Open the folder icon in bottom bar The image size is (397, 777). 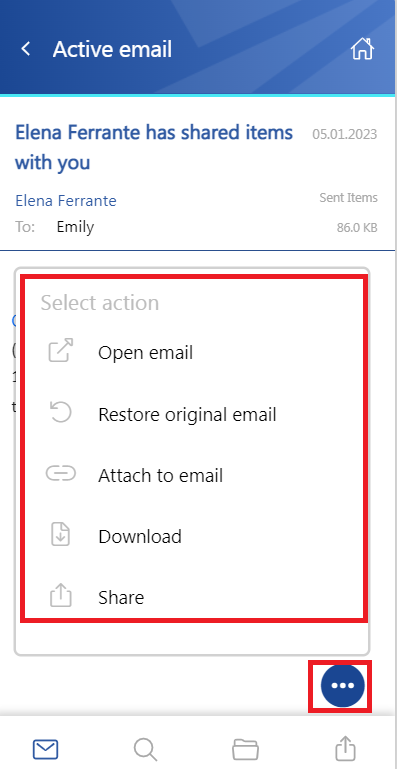tap(245, 749)
